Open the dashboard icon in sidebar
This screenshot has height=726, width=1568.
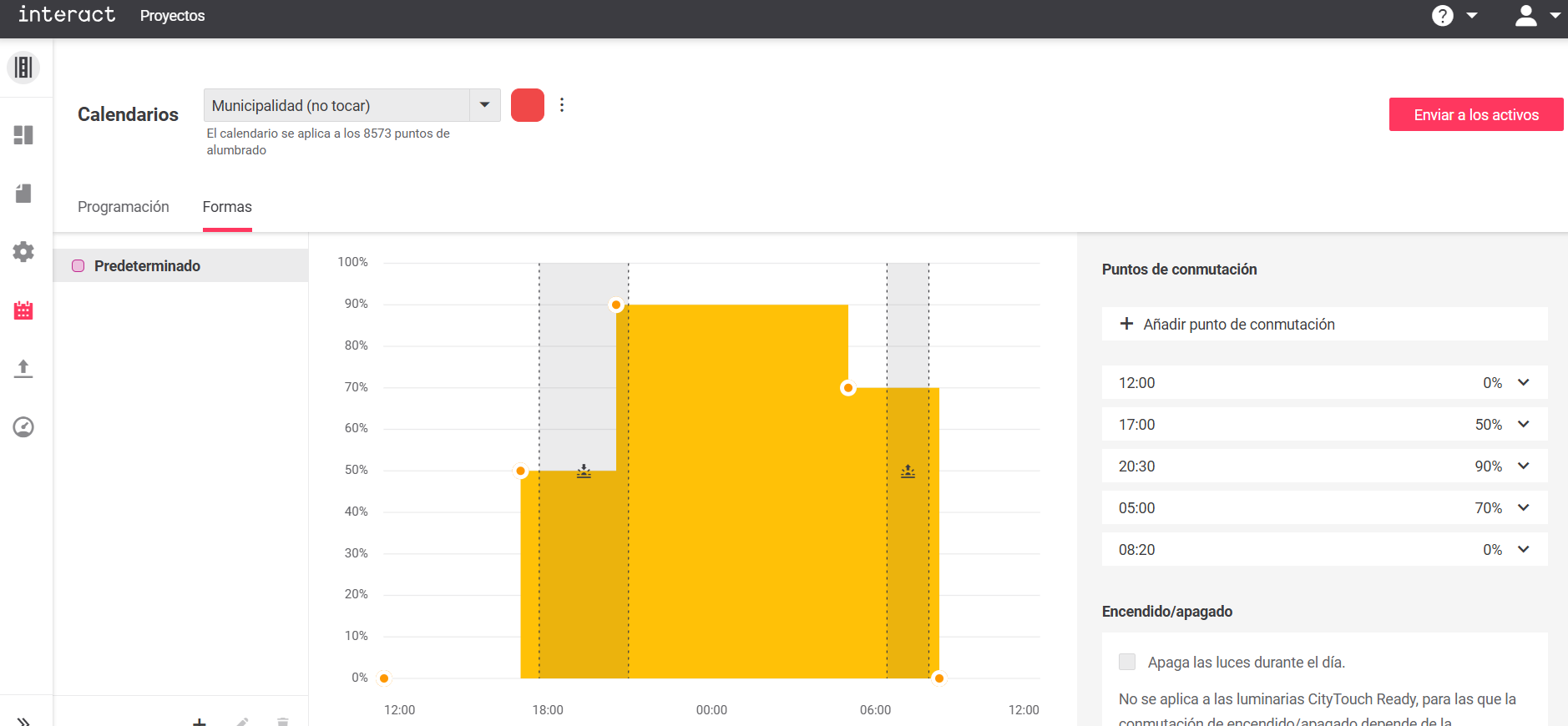23,135
